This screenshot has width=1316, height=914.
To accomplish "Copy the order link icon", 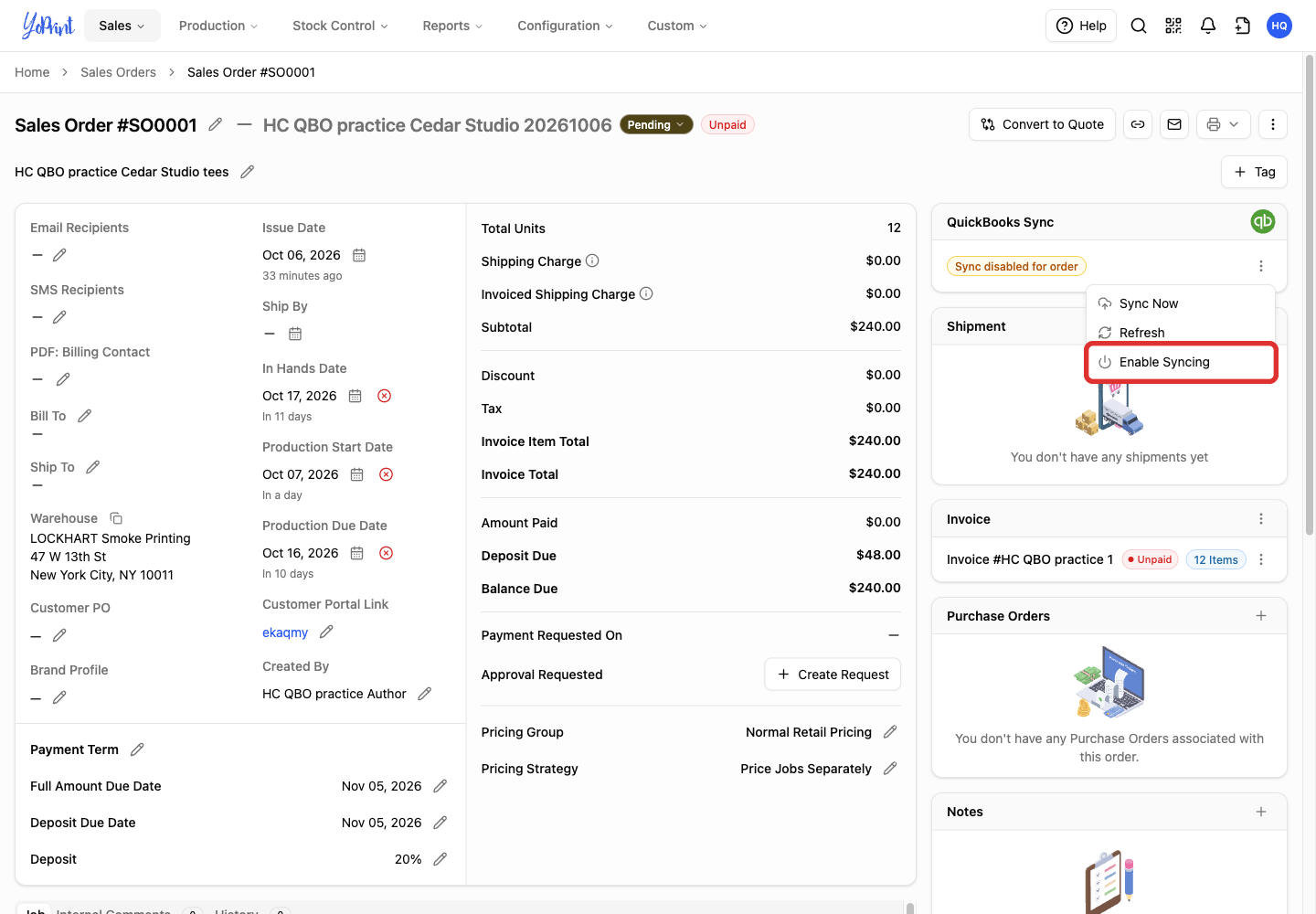I will click(x=1138, y=124).
